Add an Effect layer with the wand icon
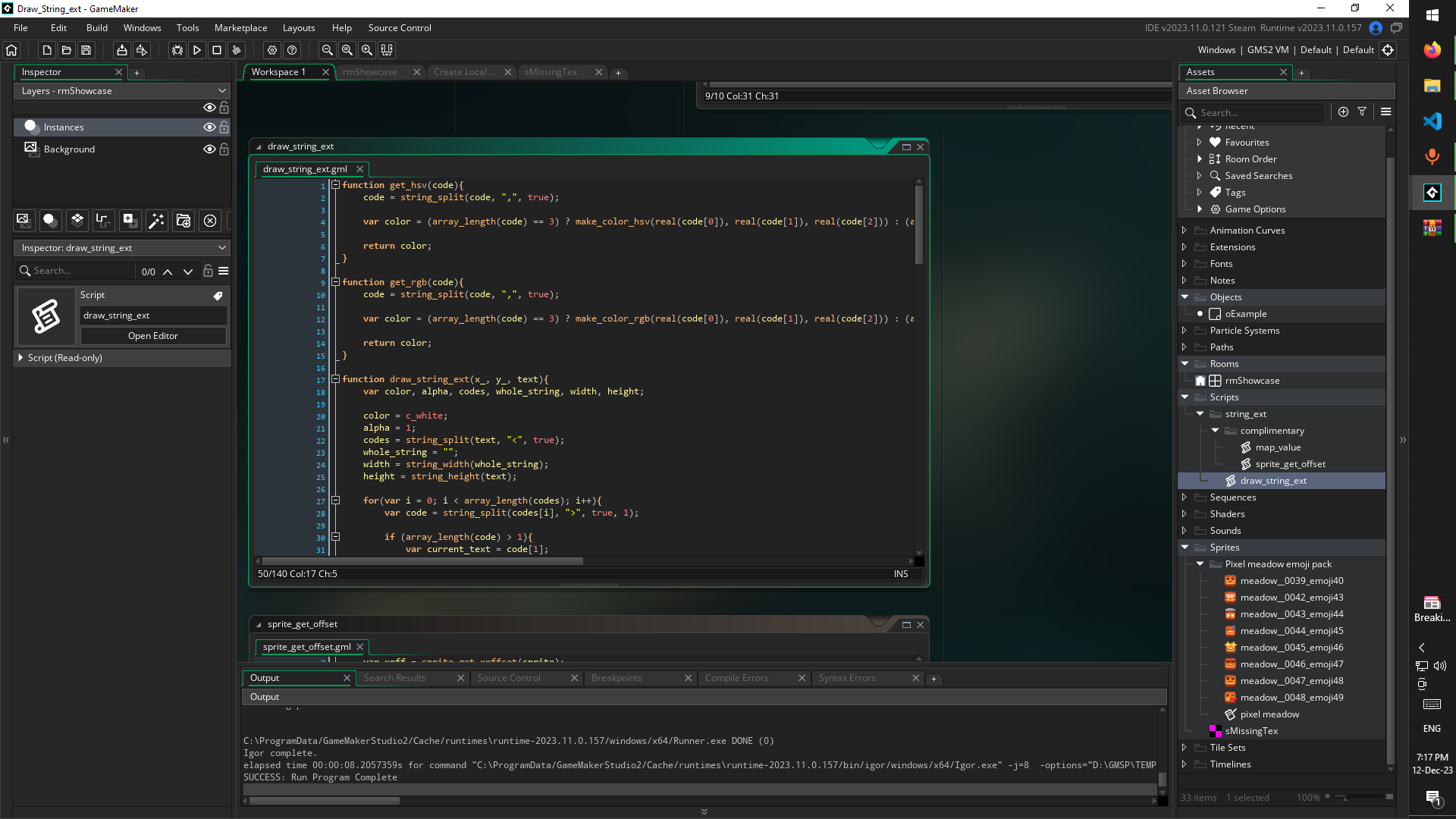This screenshot has height=819, width=1456. (156, 221)
